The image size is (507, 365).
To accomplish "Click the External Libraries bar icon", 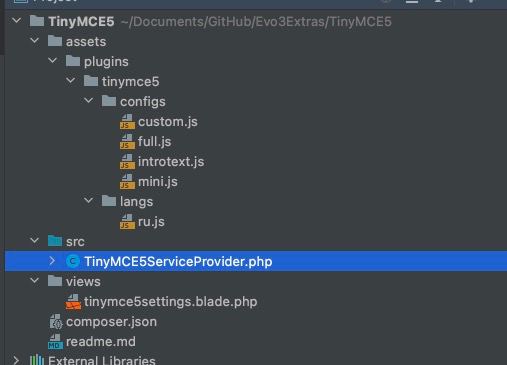I will [37, 360].
